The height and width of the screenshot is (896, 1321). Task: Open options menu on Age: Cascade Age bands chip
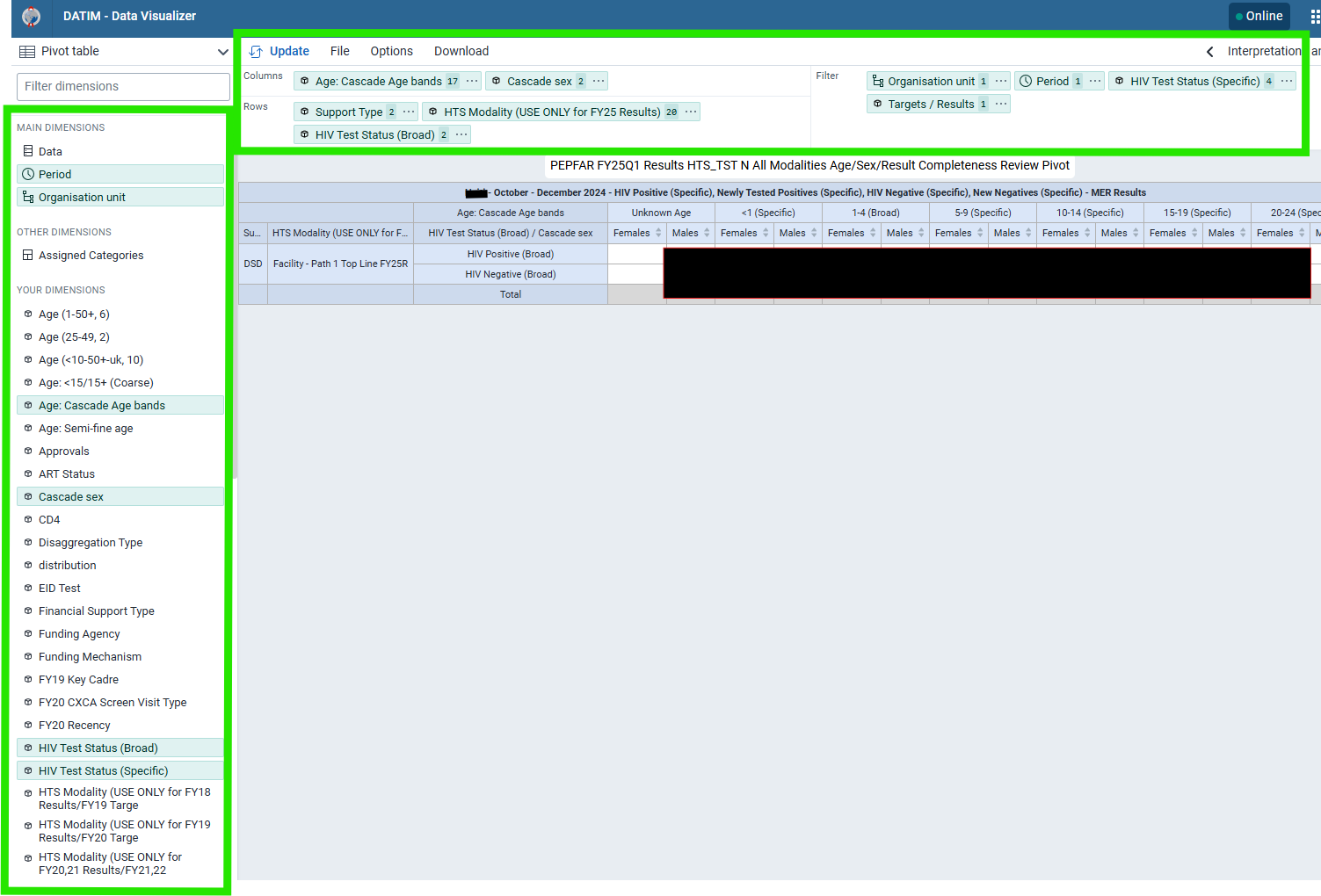(471, 80)
